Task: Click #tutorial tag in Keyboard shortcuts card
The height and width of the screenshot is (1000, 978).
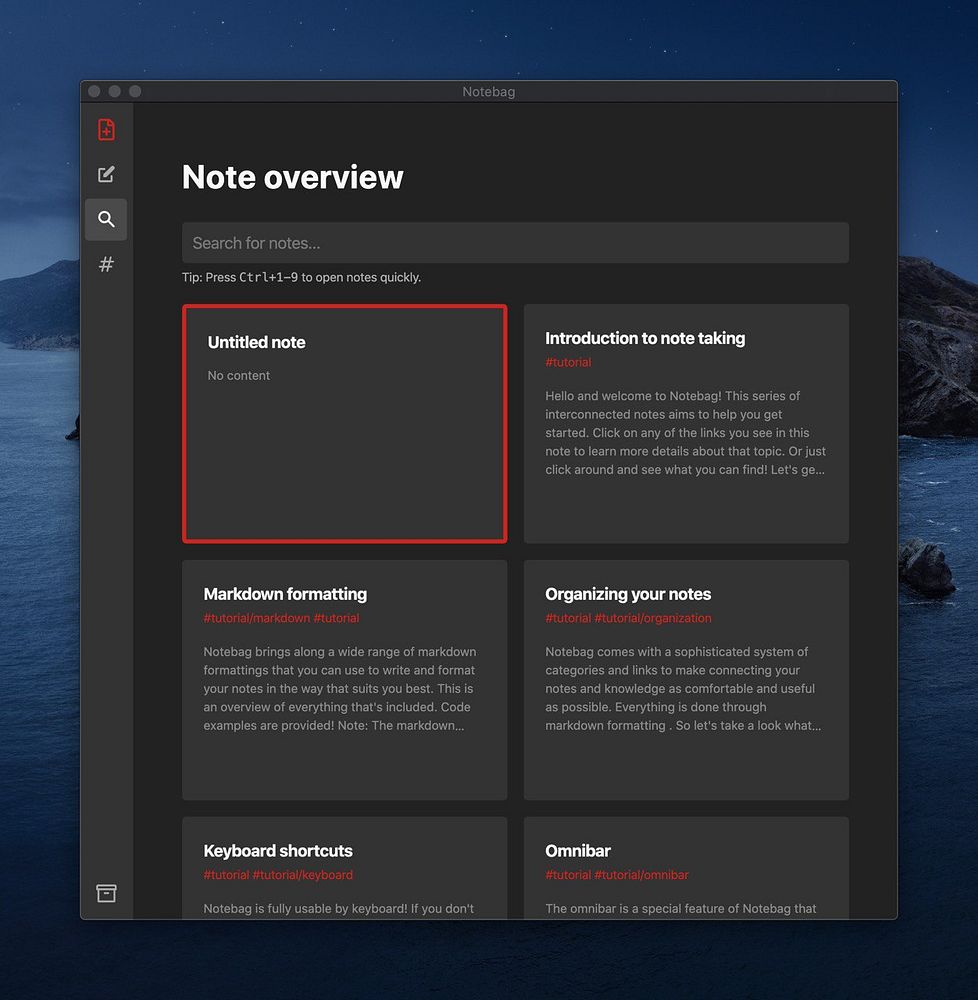Action: tap(226, 875)
